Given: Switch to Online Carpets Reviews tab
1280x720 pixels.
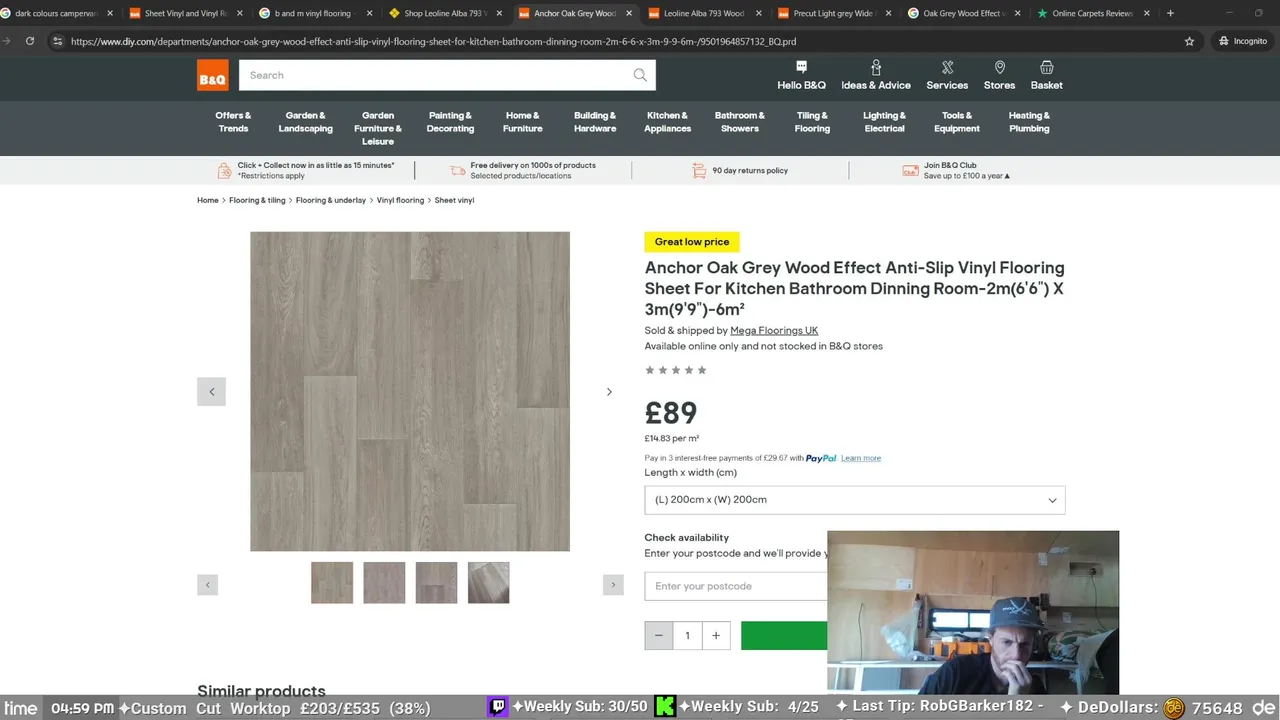Looking at the screenshot, I should pyautogui.click(x=1091, y=13).
